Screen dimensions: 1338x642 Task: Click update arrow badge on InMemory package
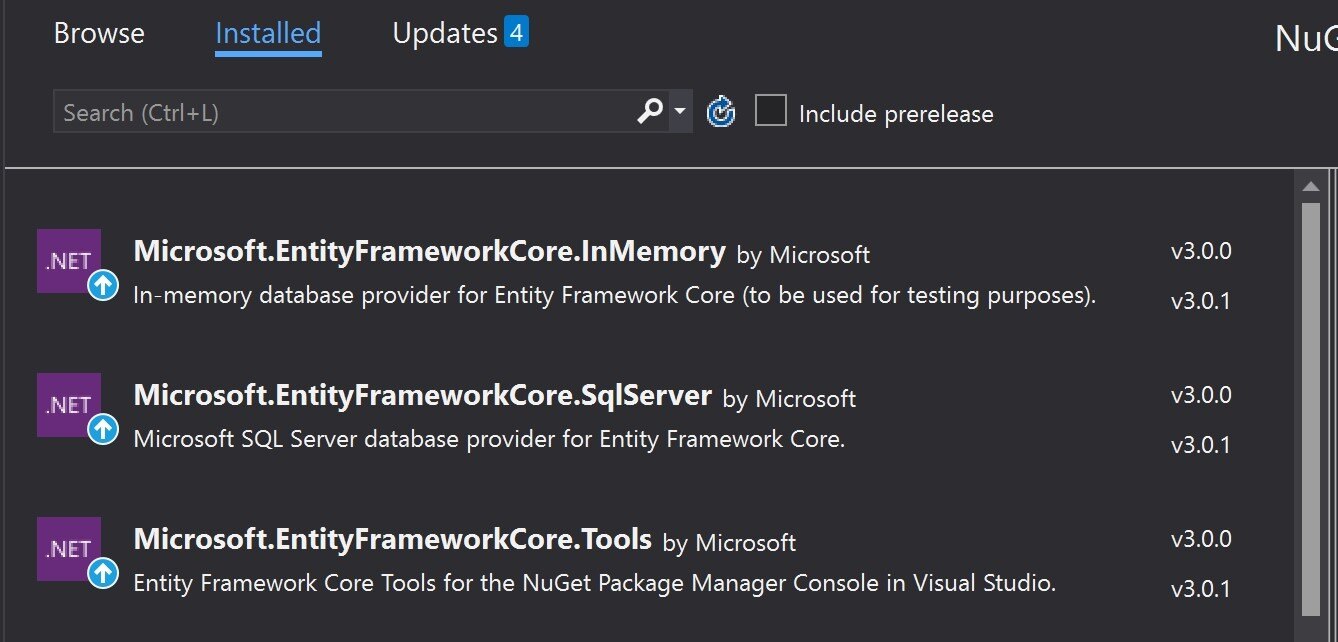click(x=102, y=286)
